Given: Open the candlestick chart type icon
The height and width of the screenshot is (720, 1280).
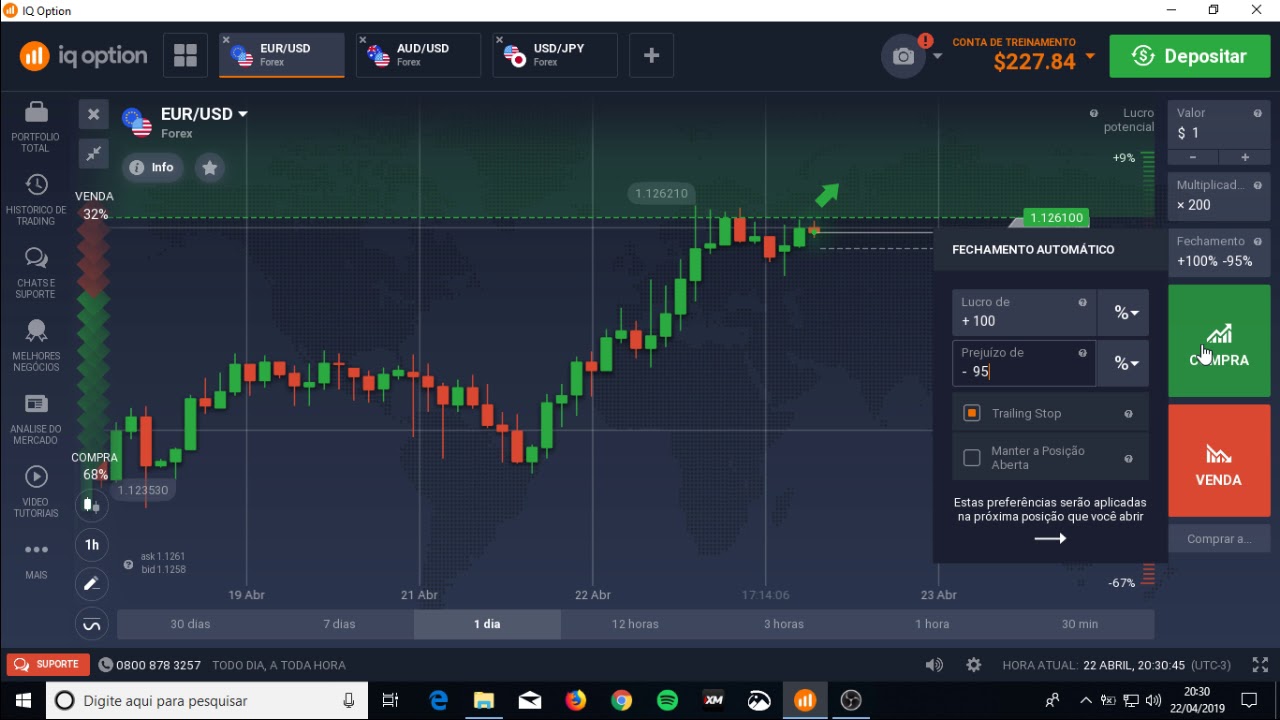Looking at the screenshot, I should tap(91, 505).
